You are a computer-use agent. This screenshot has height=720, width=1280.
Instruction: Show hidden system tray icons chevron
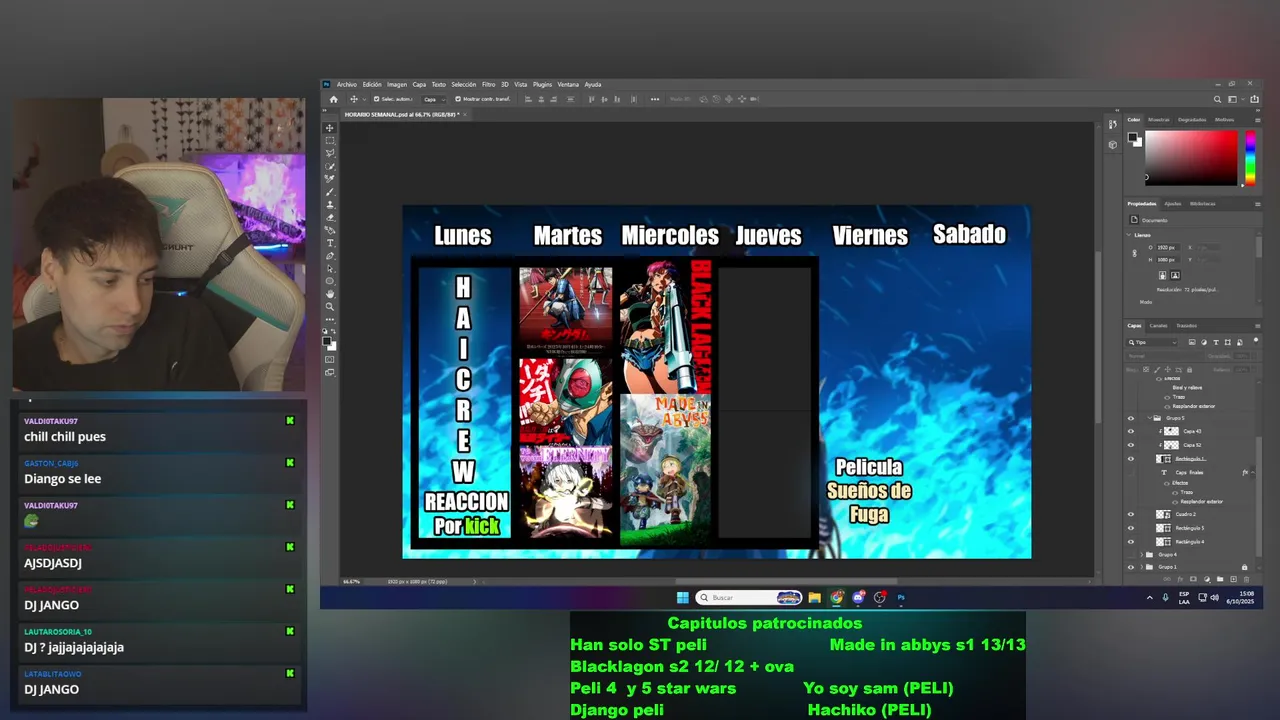pyautogui.click(x=1149, y=598)
